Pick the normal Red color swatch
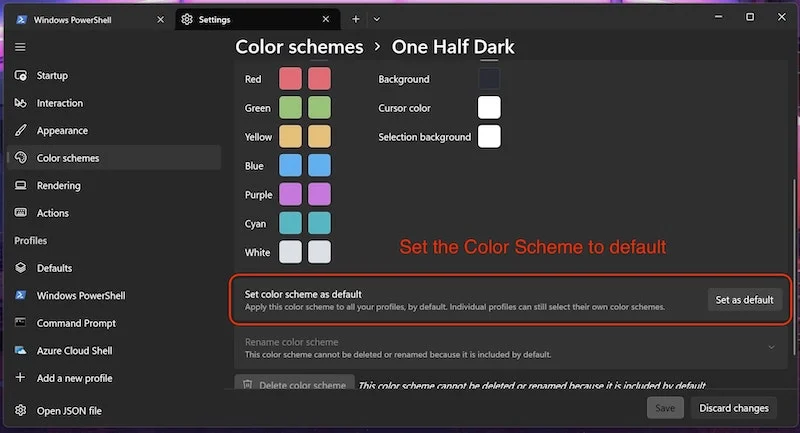 [290, 79]
